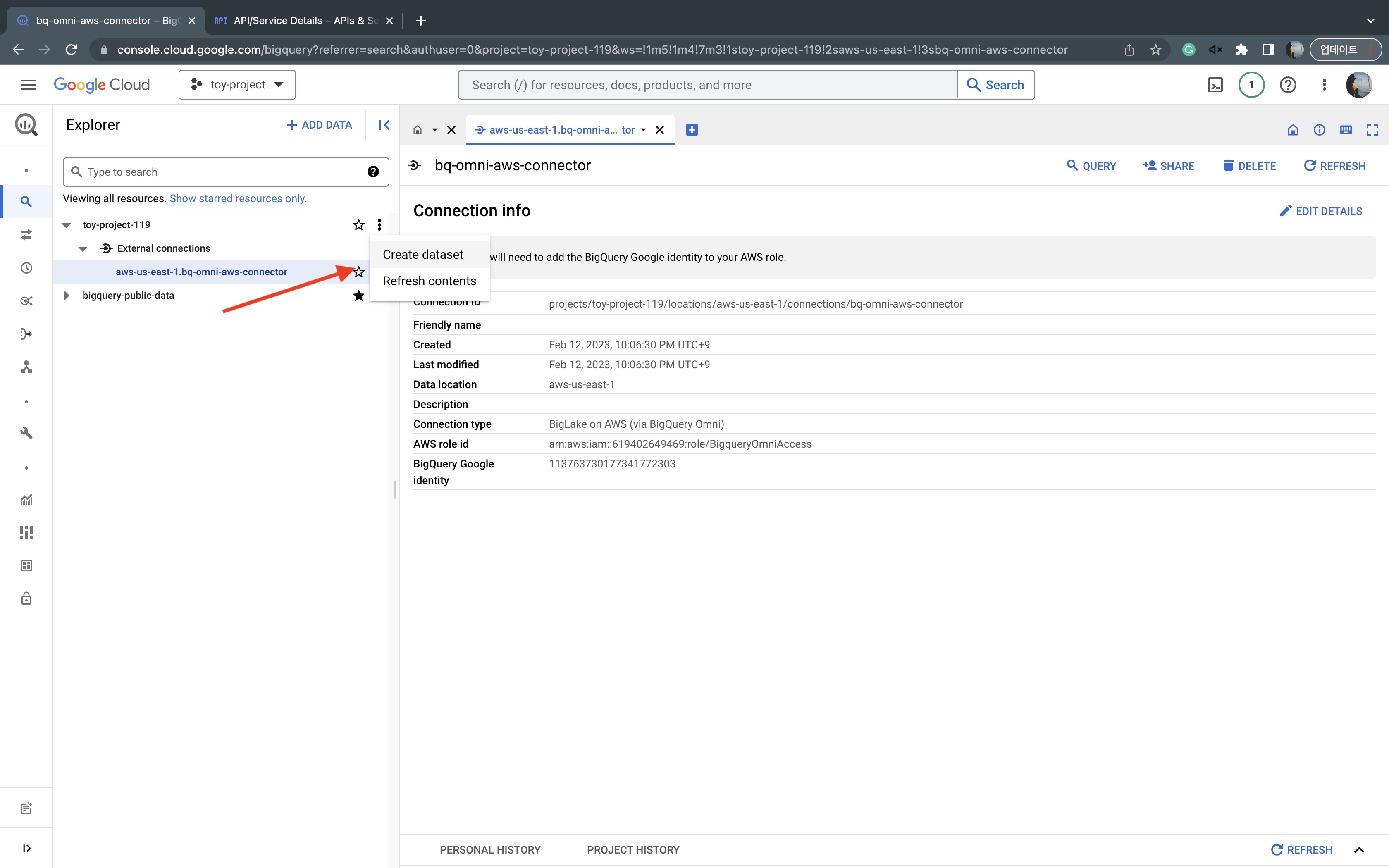
Task: Enter fullscreen mode for the workspace
Action: [x=1372, y=130]
